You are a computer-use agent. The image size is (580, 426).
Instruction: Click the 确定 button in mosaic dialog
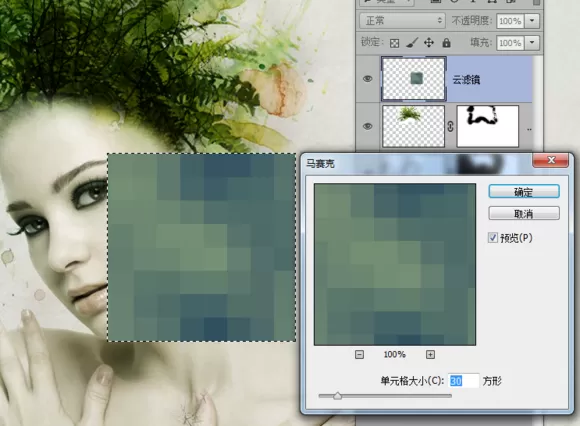tap(524, 192)
